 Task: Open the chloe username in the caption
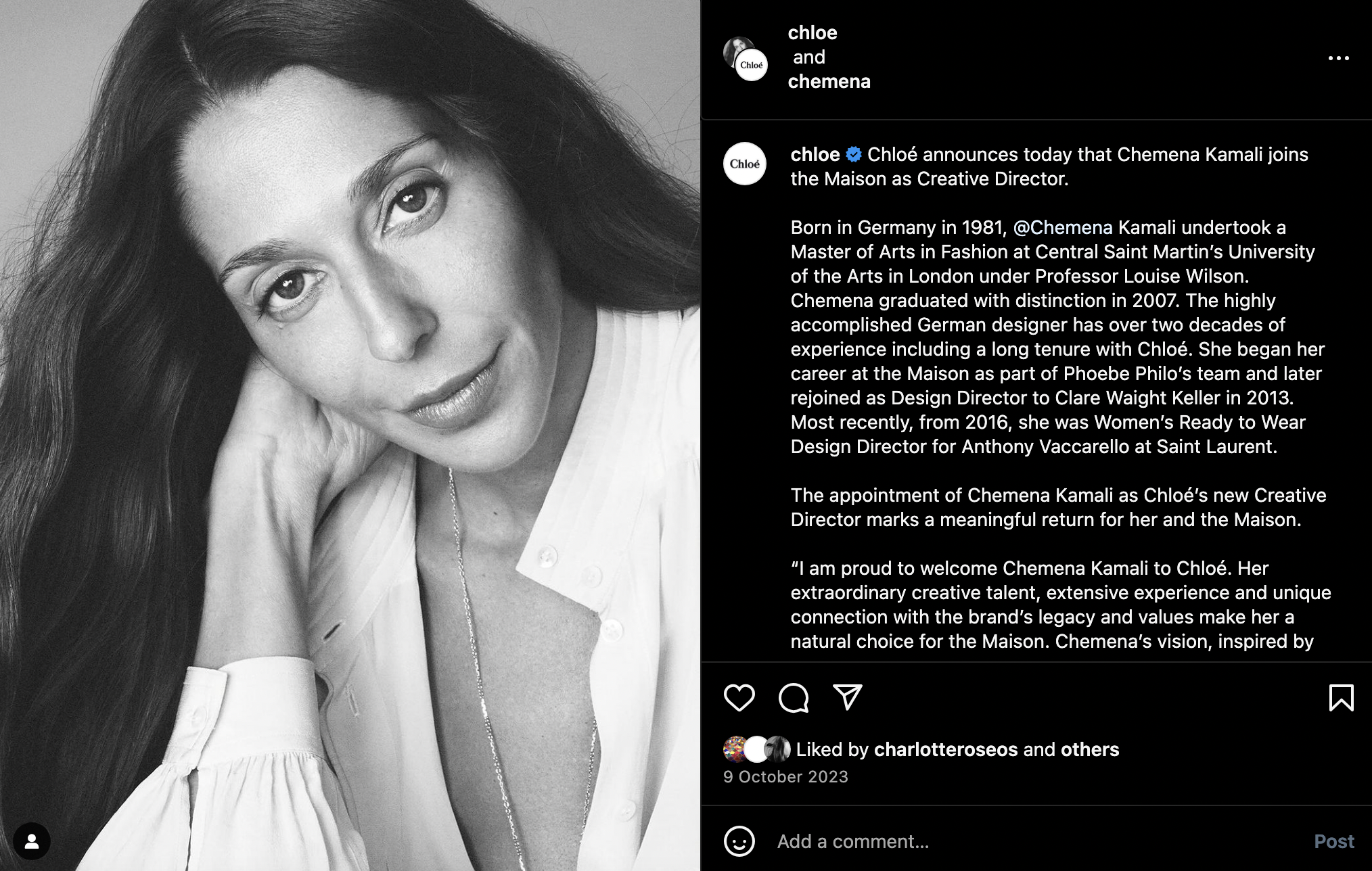coord(815,154)
